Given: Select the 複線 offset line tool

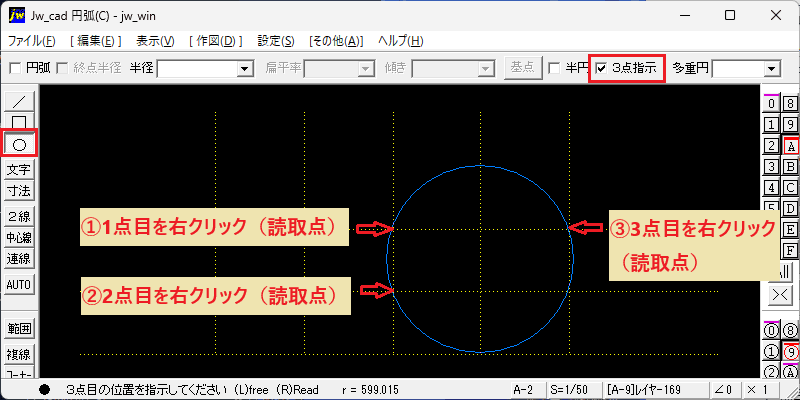Looking at the screenshot, I should click(19, 354).
